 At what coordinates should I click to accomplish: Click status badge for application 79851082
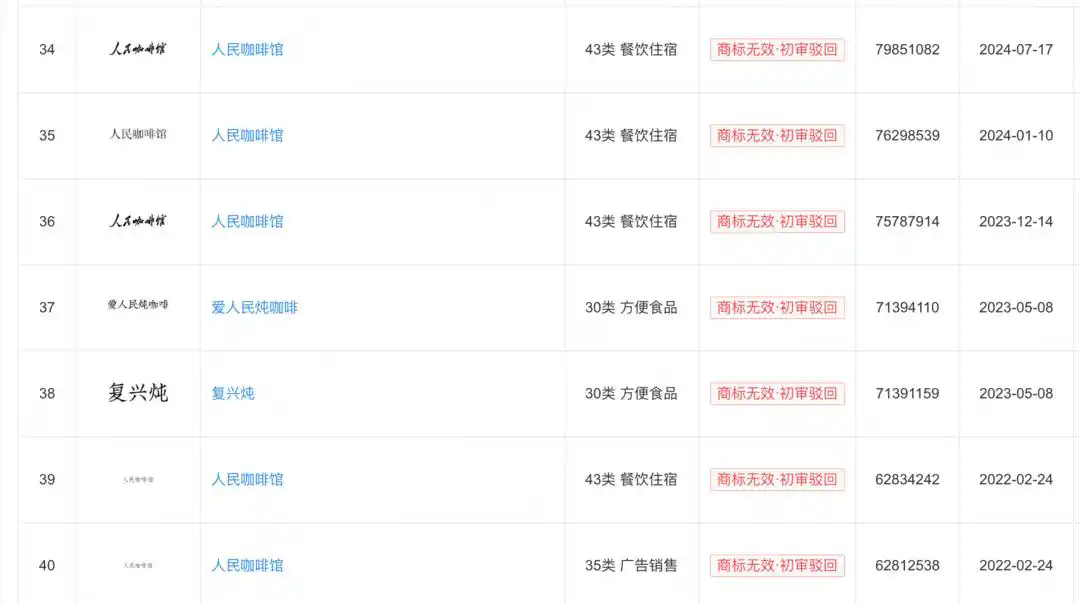(777, 49)
